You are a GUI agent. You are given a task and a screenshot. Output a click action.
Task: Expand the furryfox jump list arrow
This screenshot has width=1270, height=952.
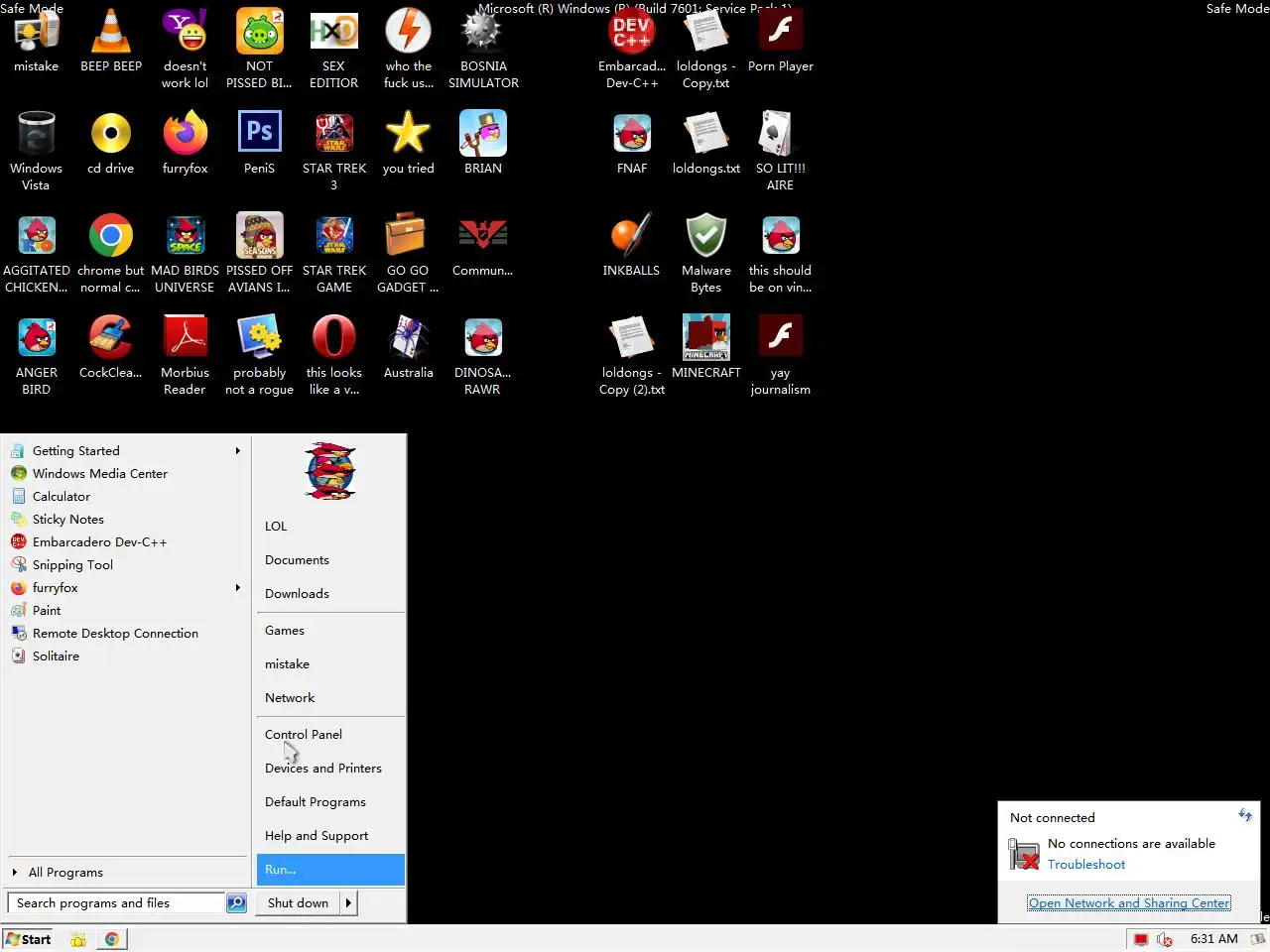pyautogui.click(x=237, y=587)
